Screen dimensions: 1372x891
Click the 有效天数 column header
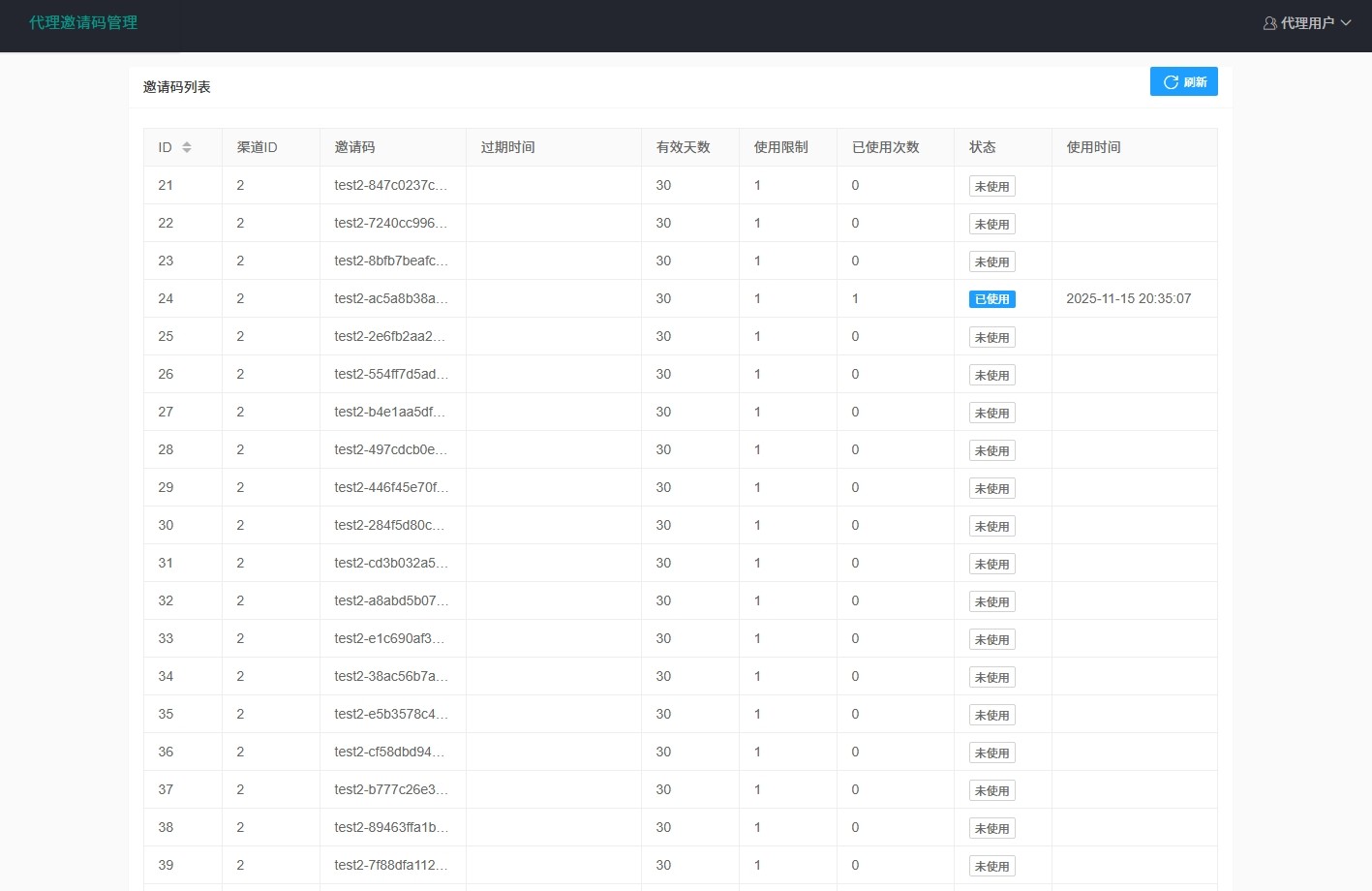pos(683,147)
